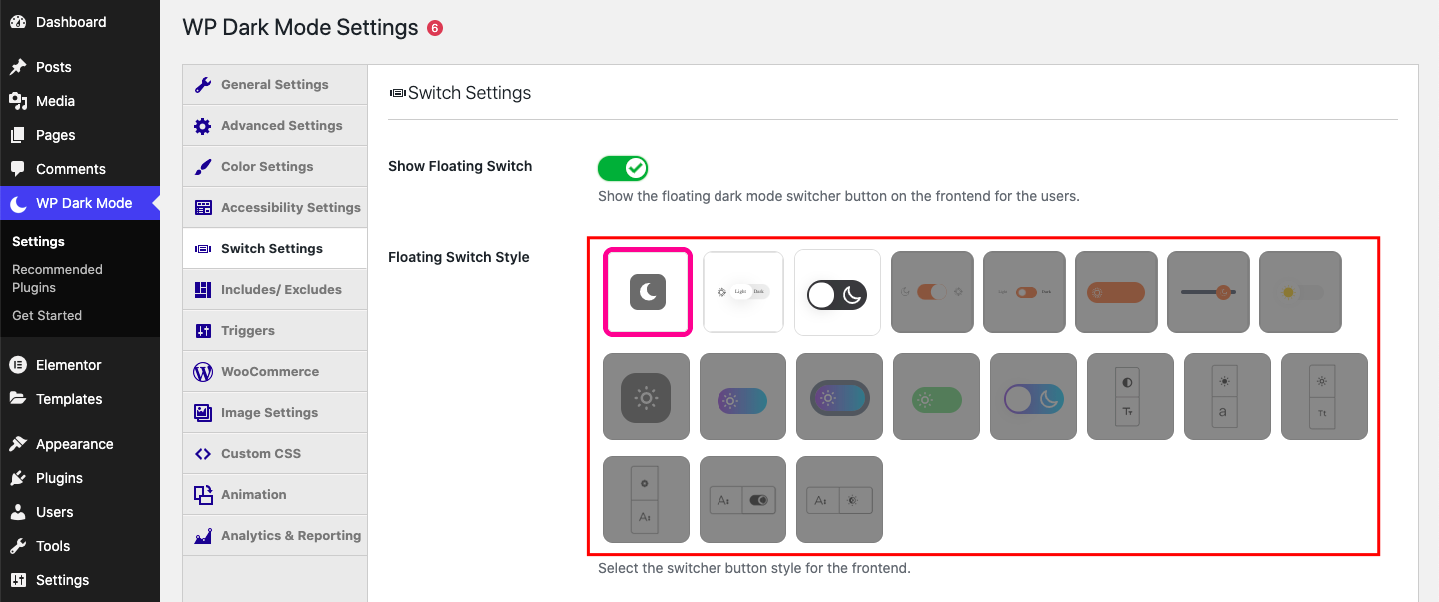The width and height of the screenshot is (1439, 602).
Task: Switch to the Image Settings tab
Action: (274, 412)
